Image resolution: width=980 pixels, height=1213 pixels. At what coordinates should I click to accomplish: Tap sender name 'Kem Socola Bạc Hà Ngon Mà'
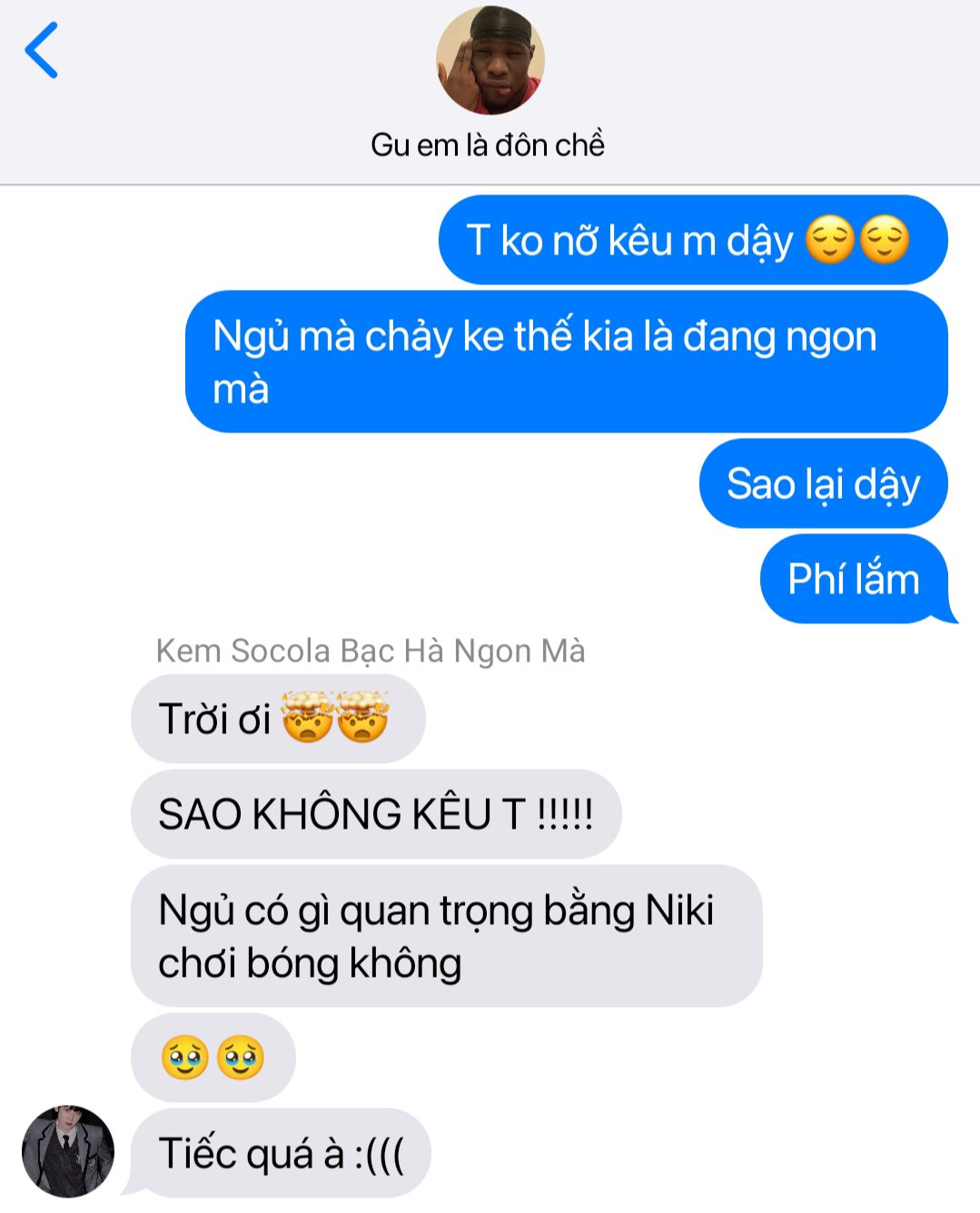click(371, 651)
